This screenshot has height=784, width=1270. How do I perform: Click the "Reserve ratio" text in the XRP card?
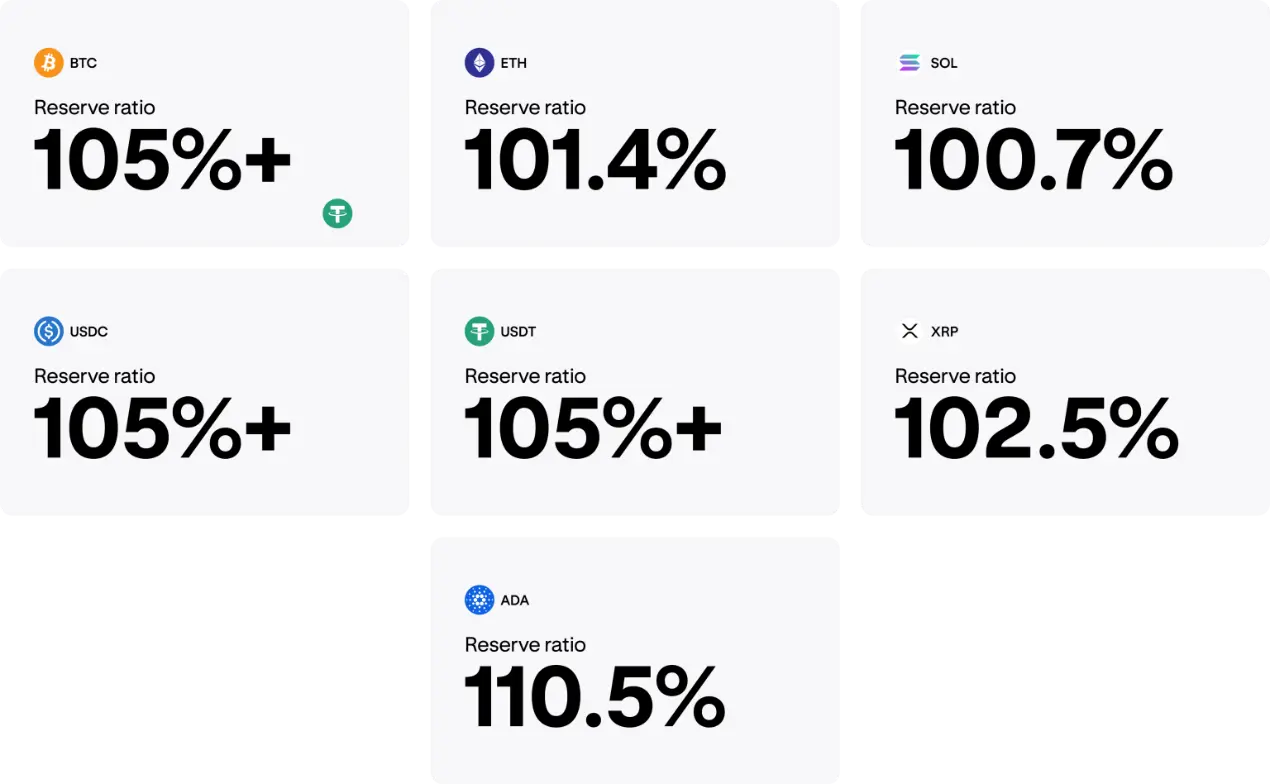[x=955, y=376]
